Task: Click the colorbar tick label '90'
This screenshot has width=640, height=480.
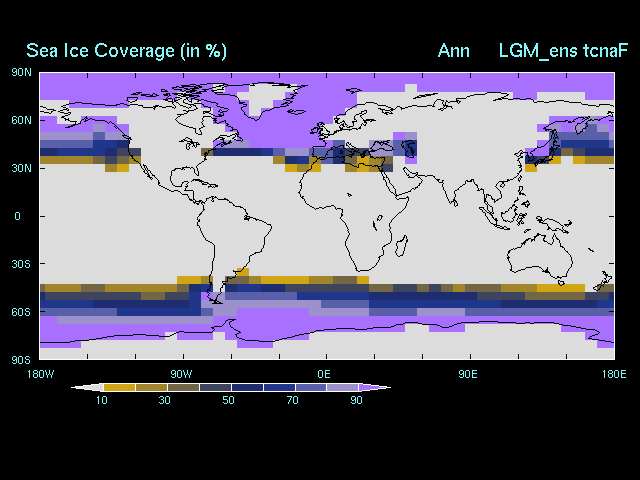Action: coord(356,400)
